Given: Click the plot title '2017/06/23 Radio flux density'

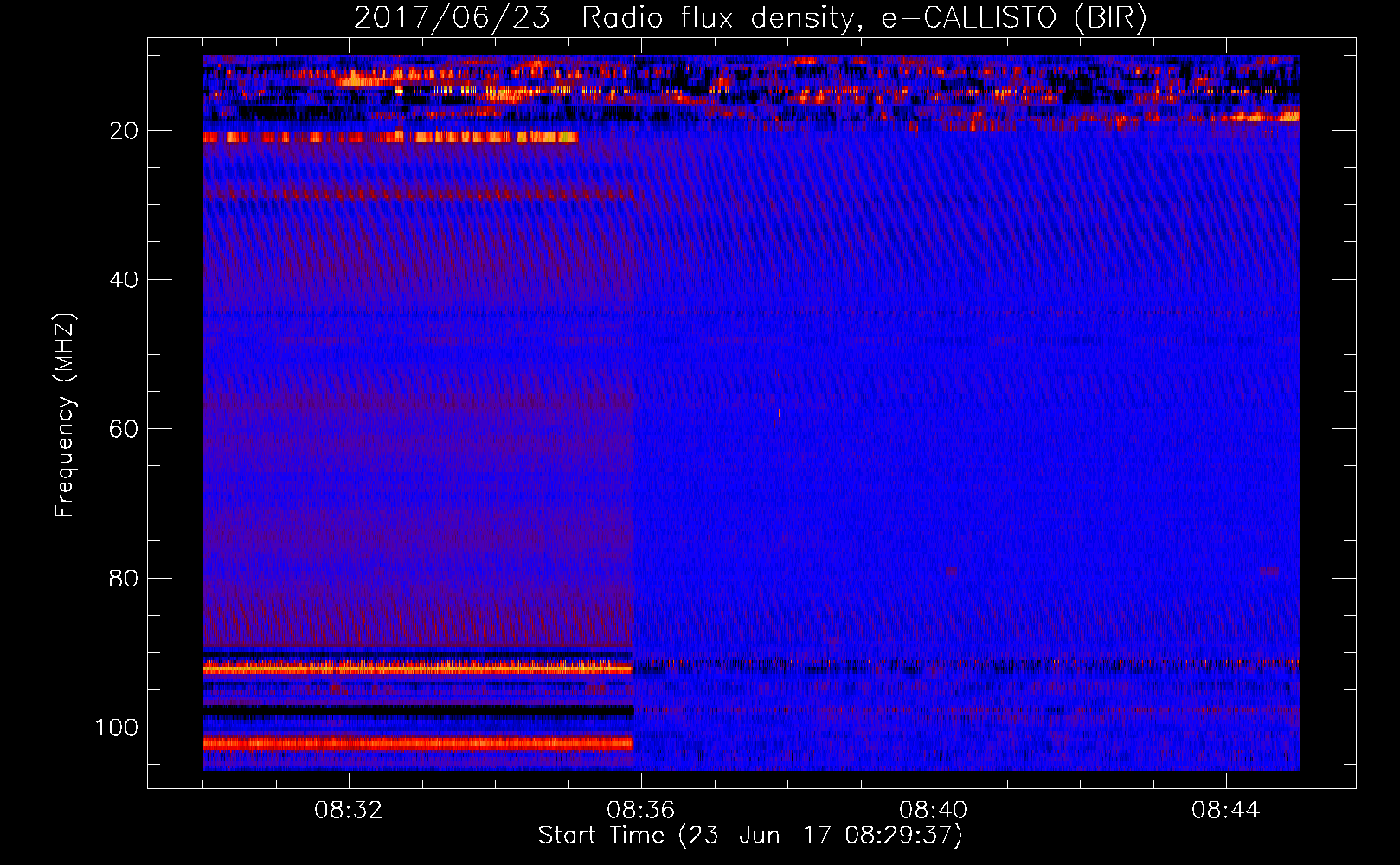Looking at the screenshot, I should point(750,17).
